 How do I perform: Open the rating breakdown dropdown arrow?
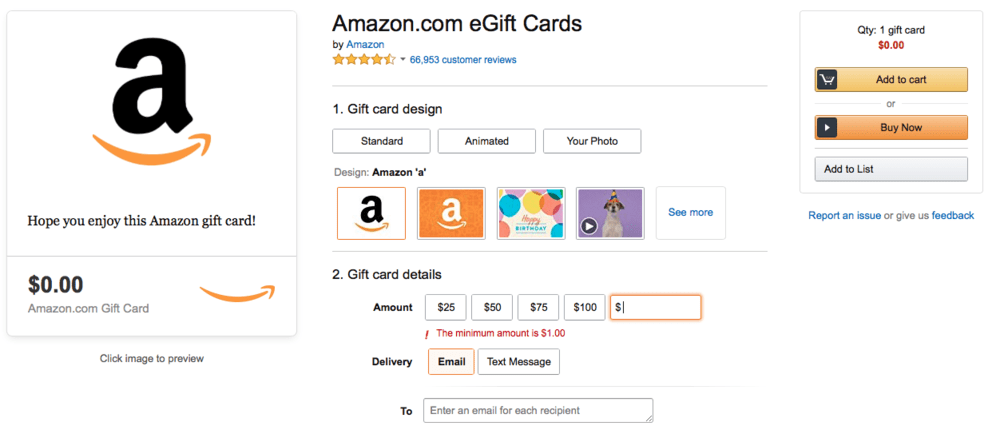click(402, 60)
